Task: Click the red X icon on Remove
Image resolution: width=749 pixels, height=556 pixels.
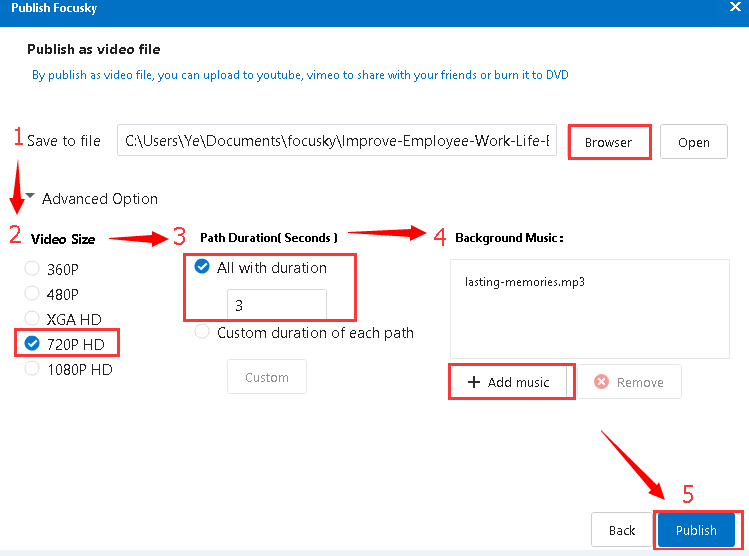Action: tap(601, 382)
